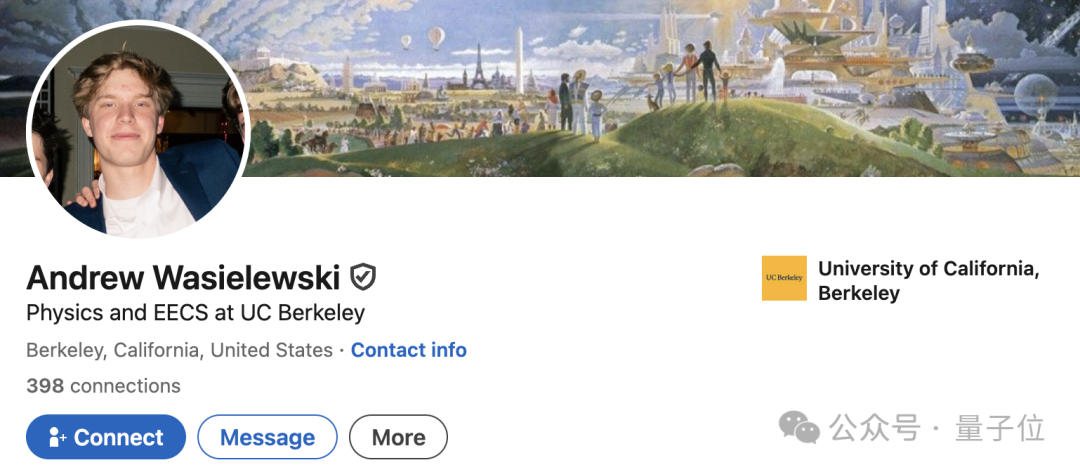Click the verified shield badge beside the name
This screenshot has width=1080, height=472.
tap(363, 277)
